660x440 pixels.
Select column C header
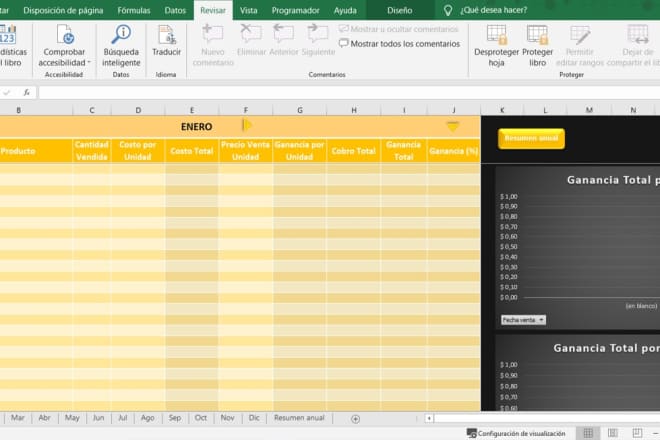click(92, 110)
